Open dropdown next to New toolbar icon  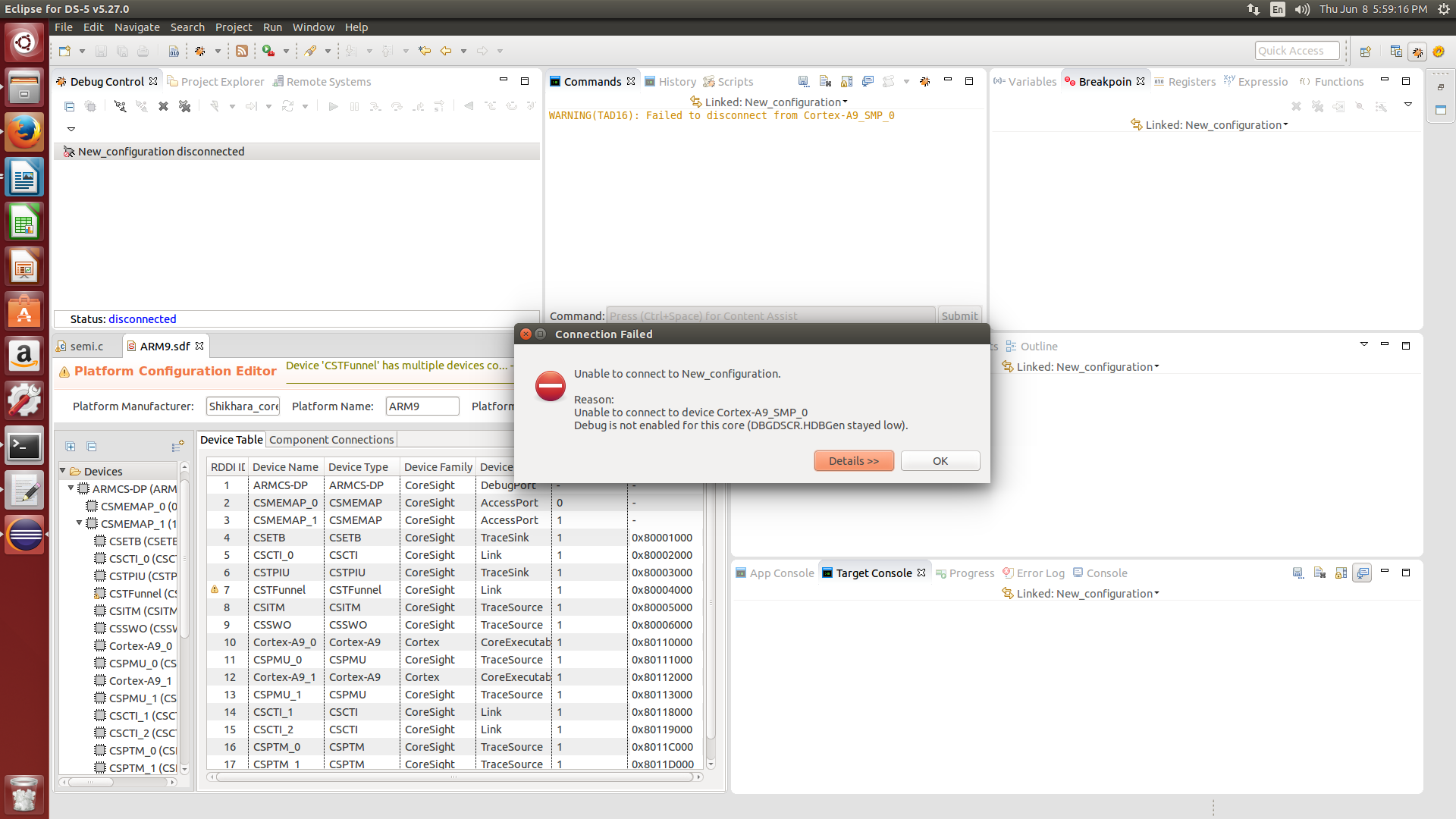tap(82, 52)
